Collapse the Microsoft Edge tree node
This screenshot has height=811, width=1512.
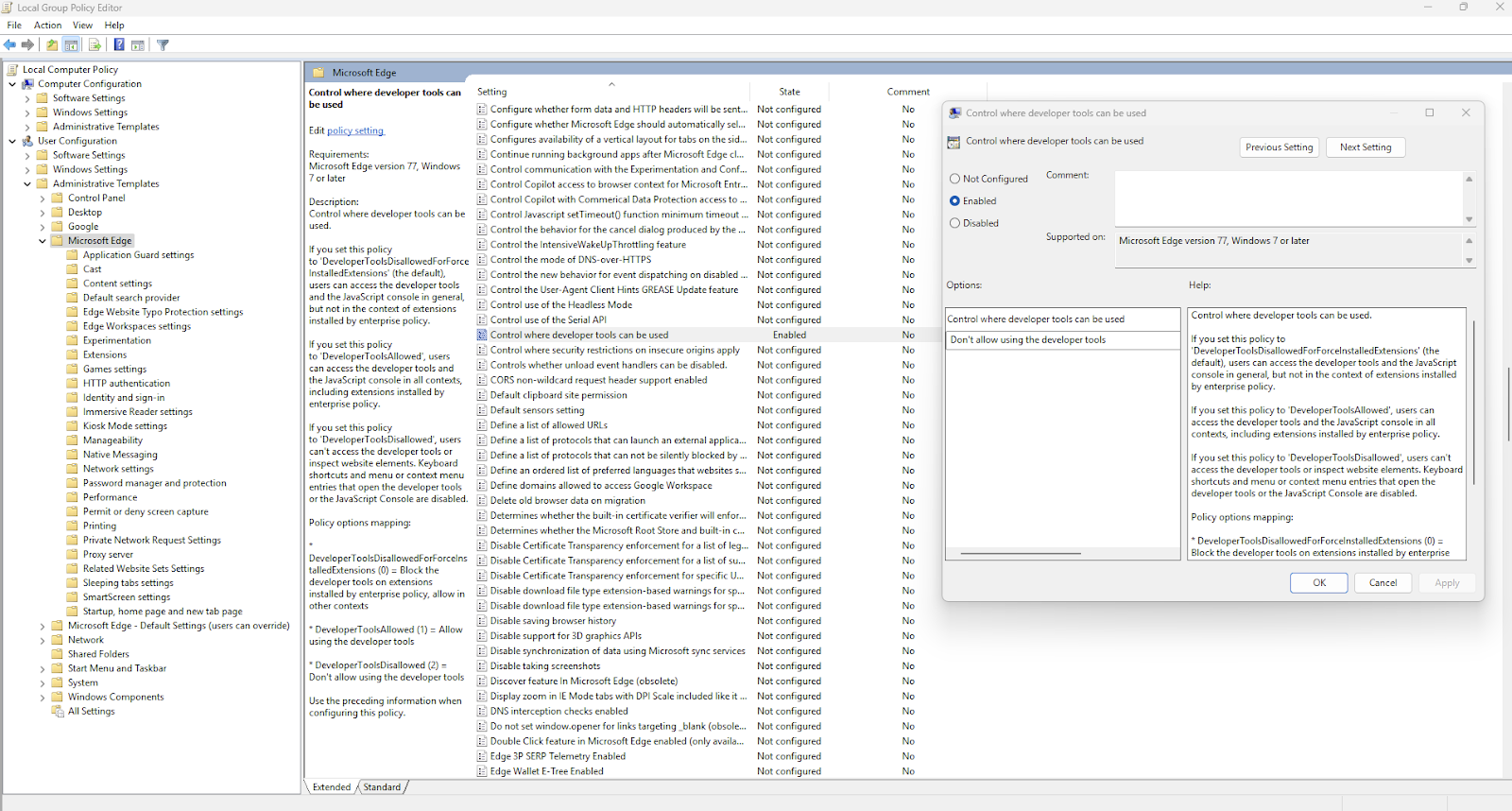point(43,241)
